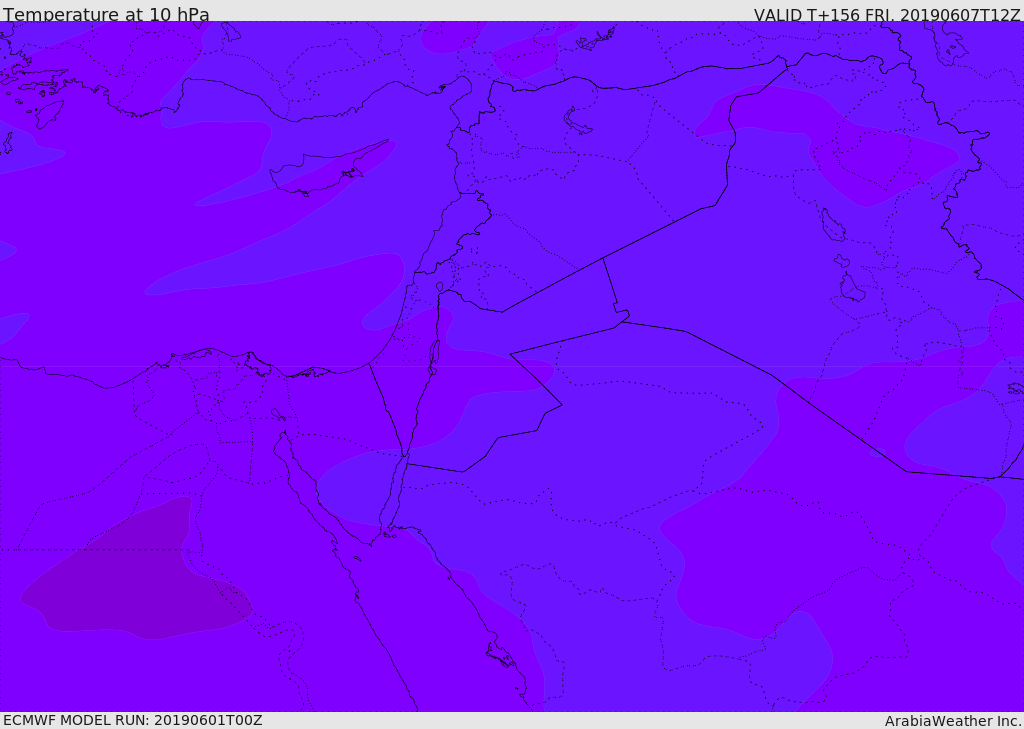Click the 'Temperature at 10 hPa' title text

click(106, 14)
